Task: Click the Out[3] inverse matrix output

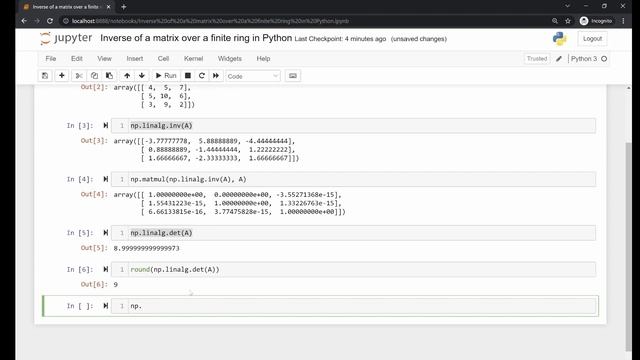Action: coord(206,149)
